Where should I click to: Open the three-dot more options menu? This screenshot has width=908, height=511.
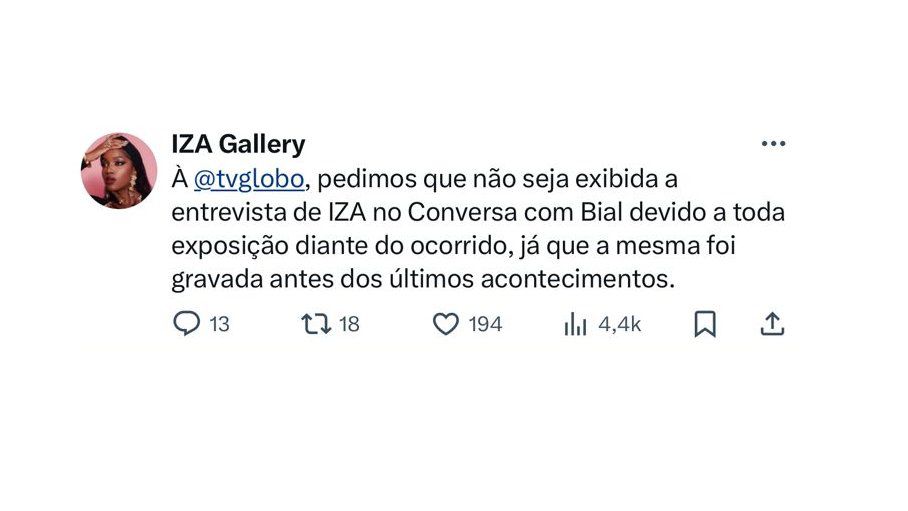773,144
